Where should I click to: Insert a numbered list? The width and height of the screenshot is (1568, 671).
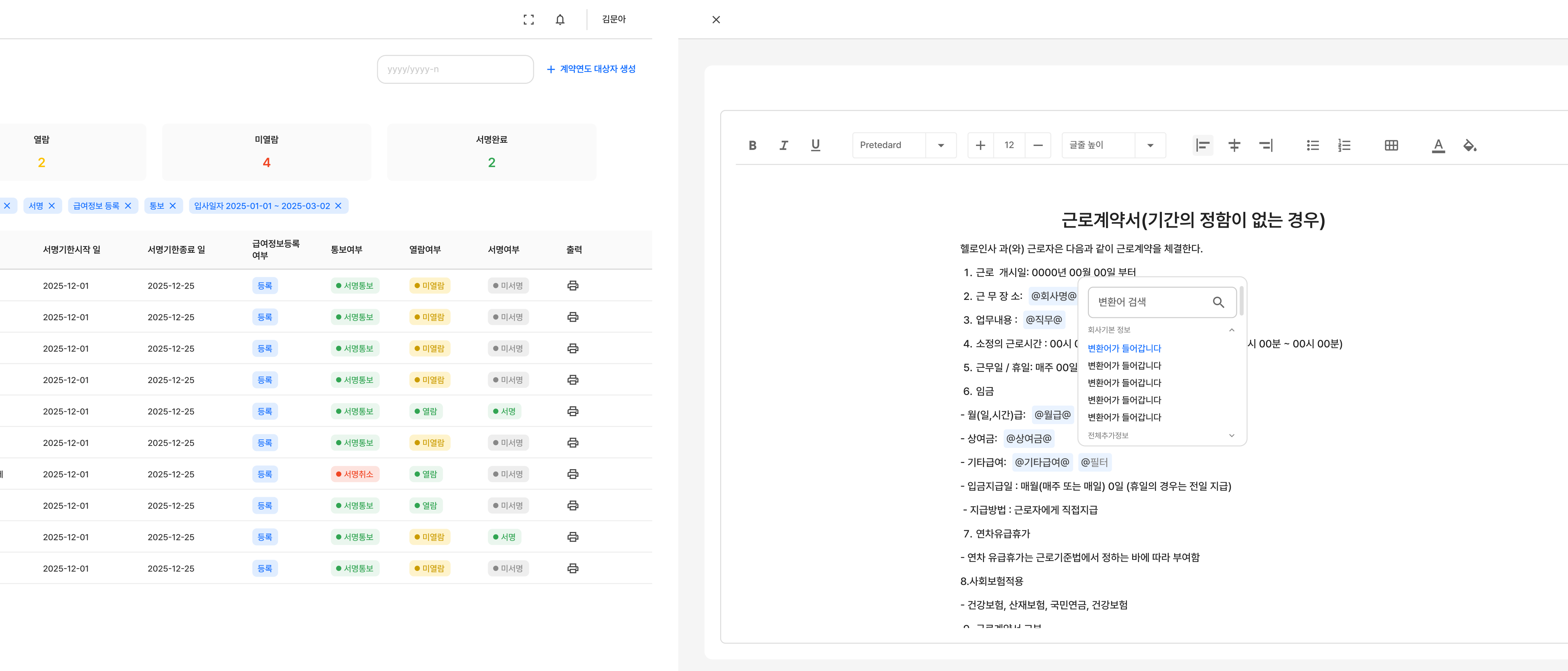[1344, 145]
